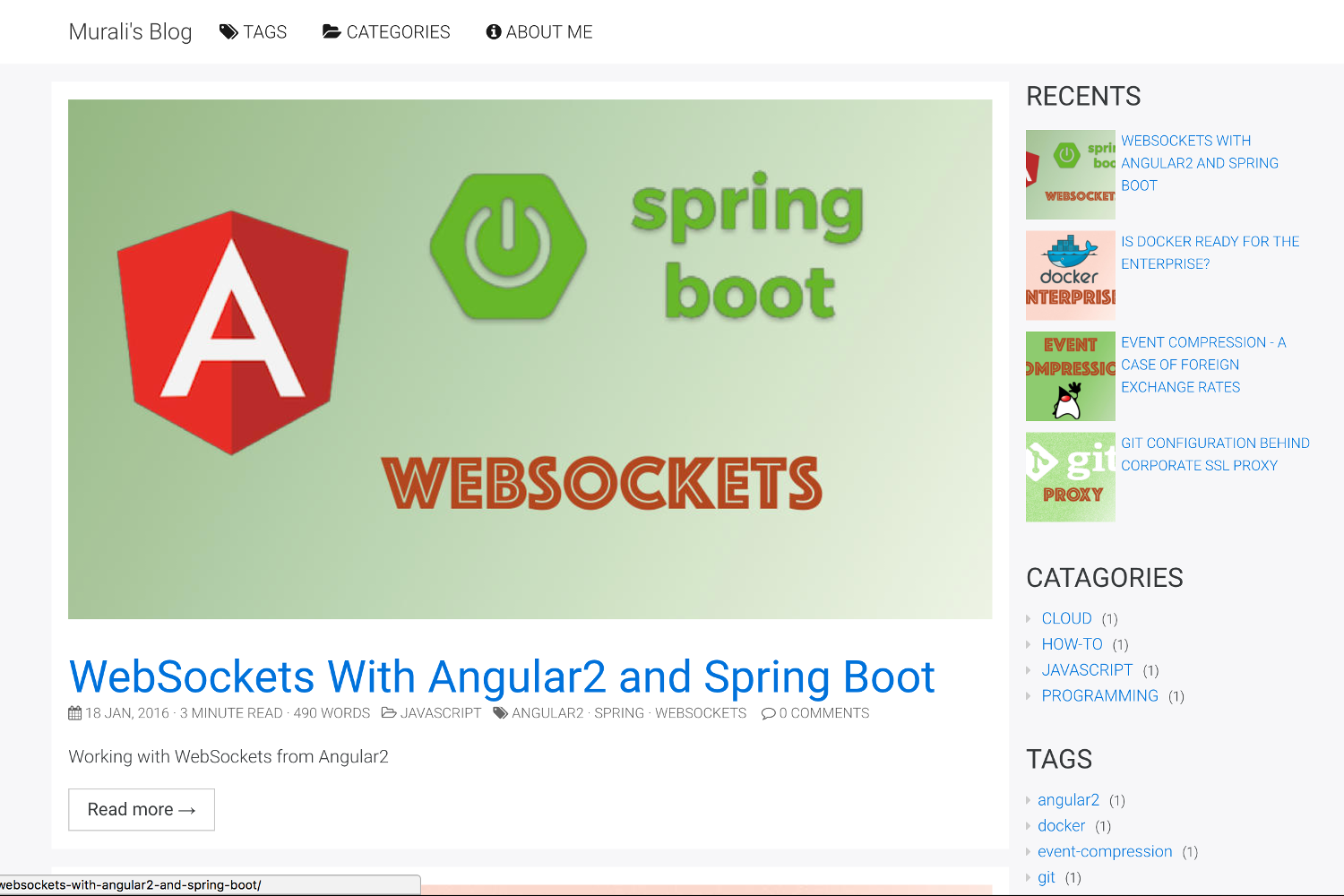Open the JAVASCRIPT category in sidebar
1344x896 pixels.
click(x=1087, y=670)
